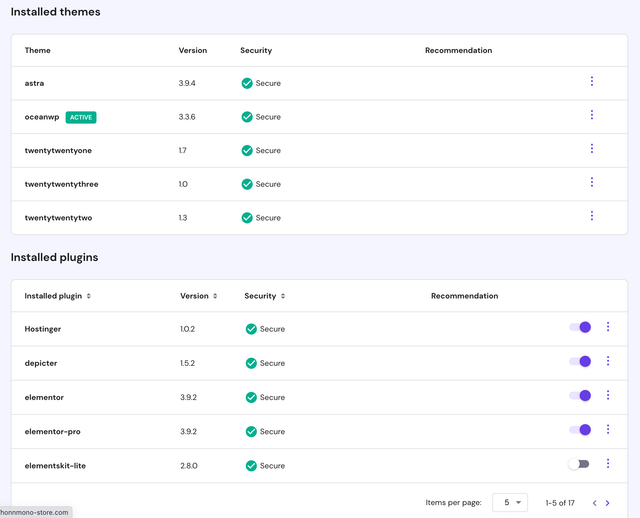Click depicter version 1.5.2
Viewport: 640px width, 518px height.
[187, 363]
